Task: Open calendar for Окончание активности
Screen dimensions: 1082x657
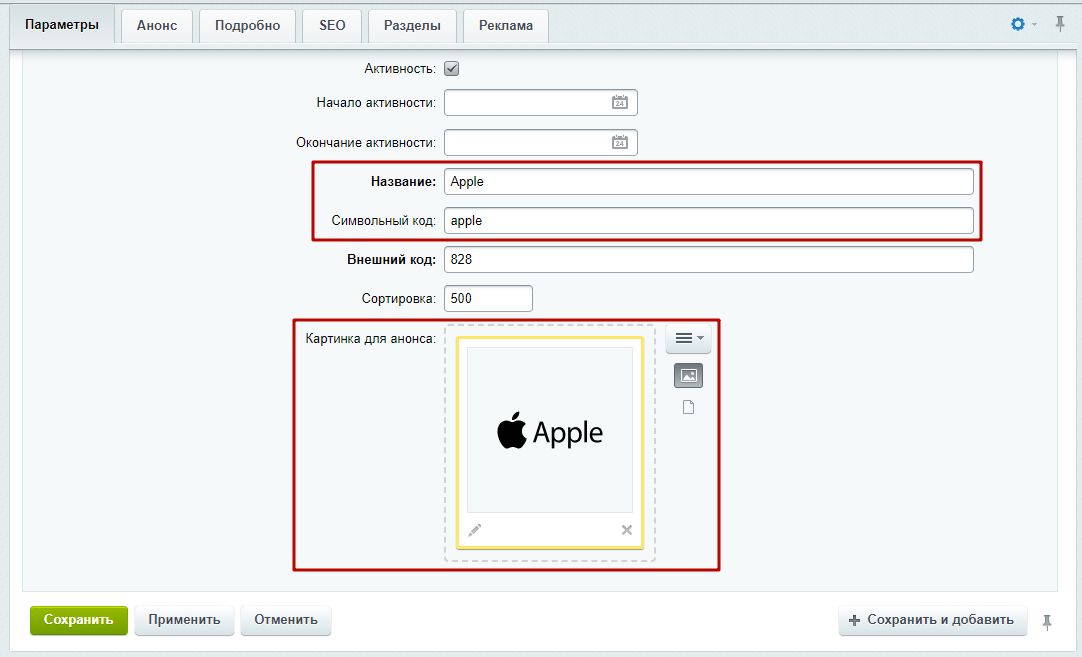Action: (620, 142)
